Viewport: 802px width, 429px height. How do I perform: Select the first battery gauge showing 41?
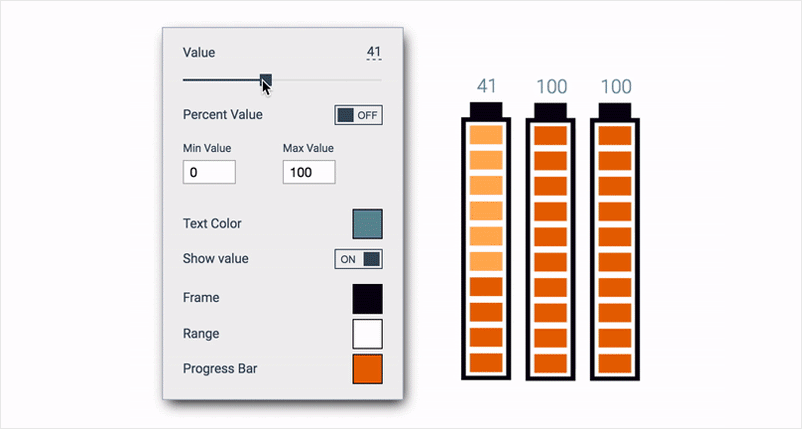(486, 248)
